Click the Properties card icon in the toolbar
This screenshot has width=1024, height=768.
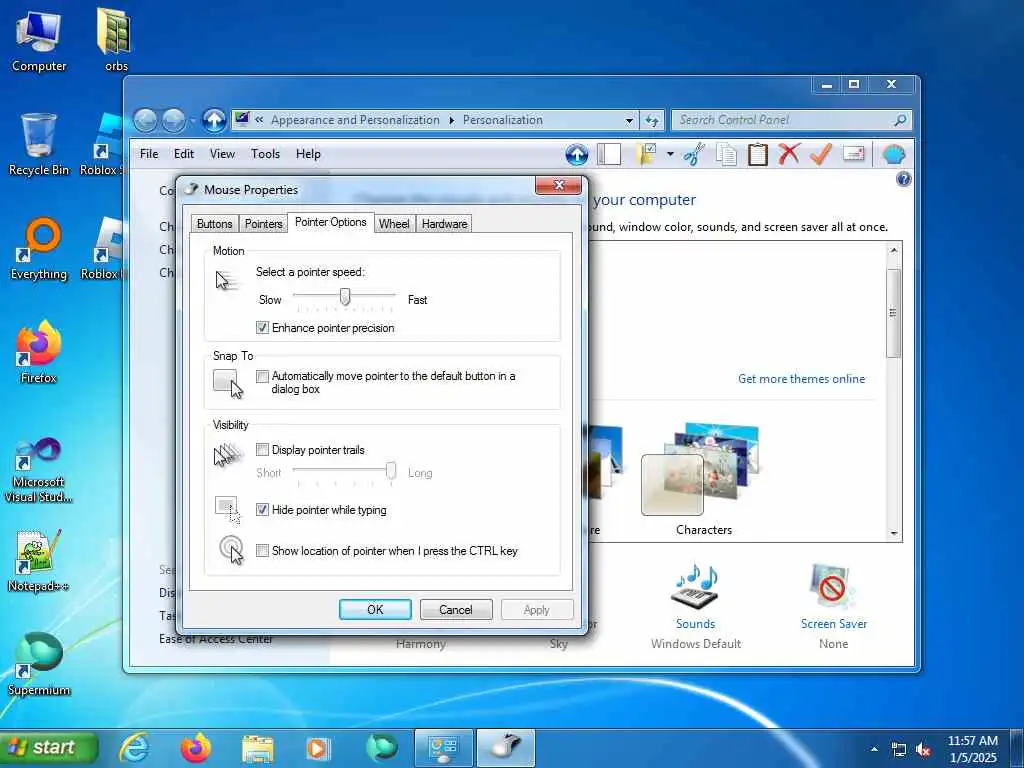[853, 154]
